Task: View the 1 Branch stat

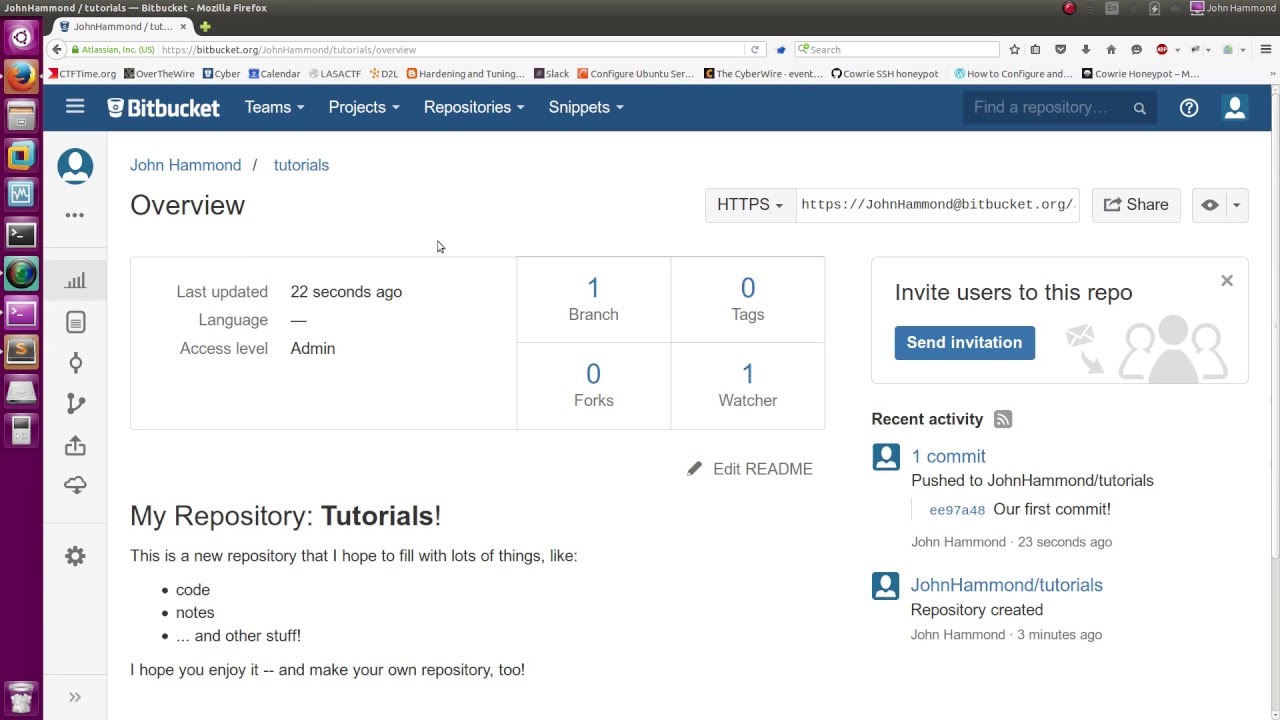Action: pos(593,300)
